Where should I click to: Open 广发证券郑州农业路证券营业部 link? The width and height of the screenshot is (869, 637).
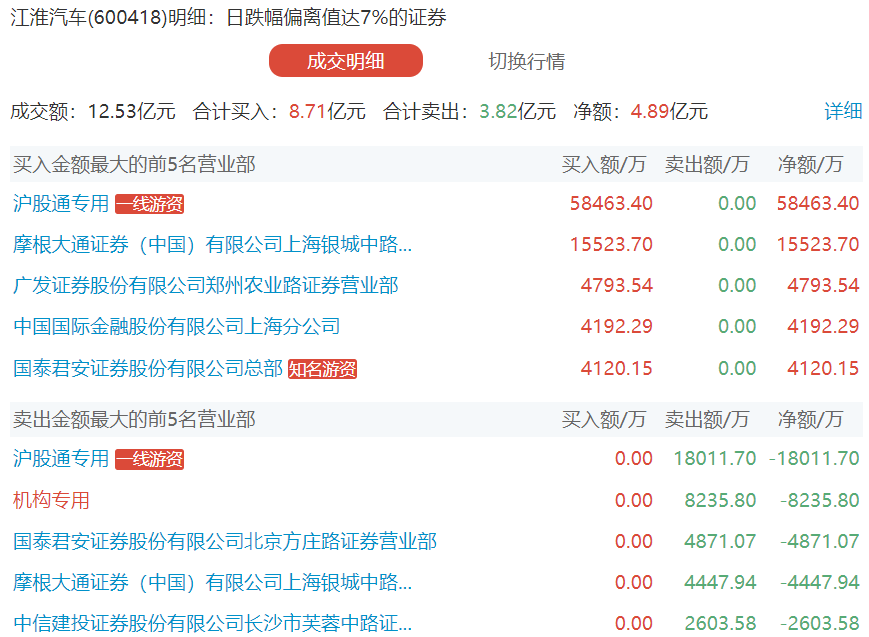point(206,286)
